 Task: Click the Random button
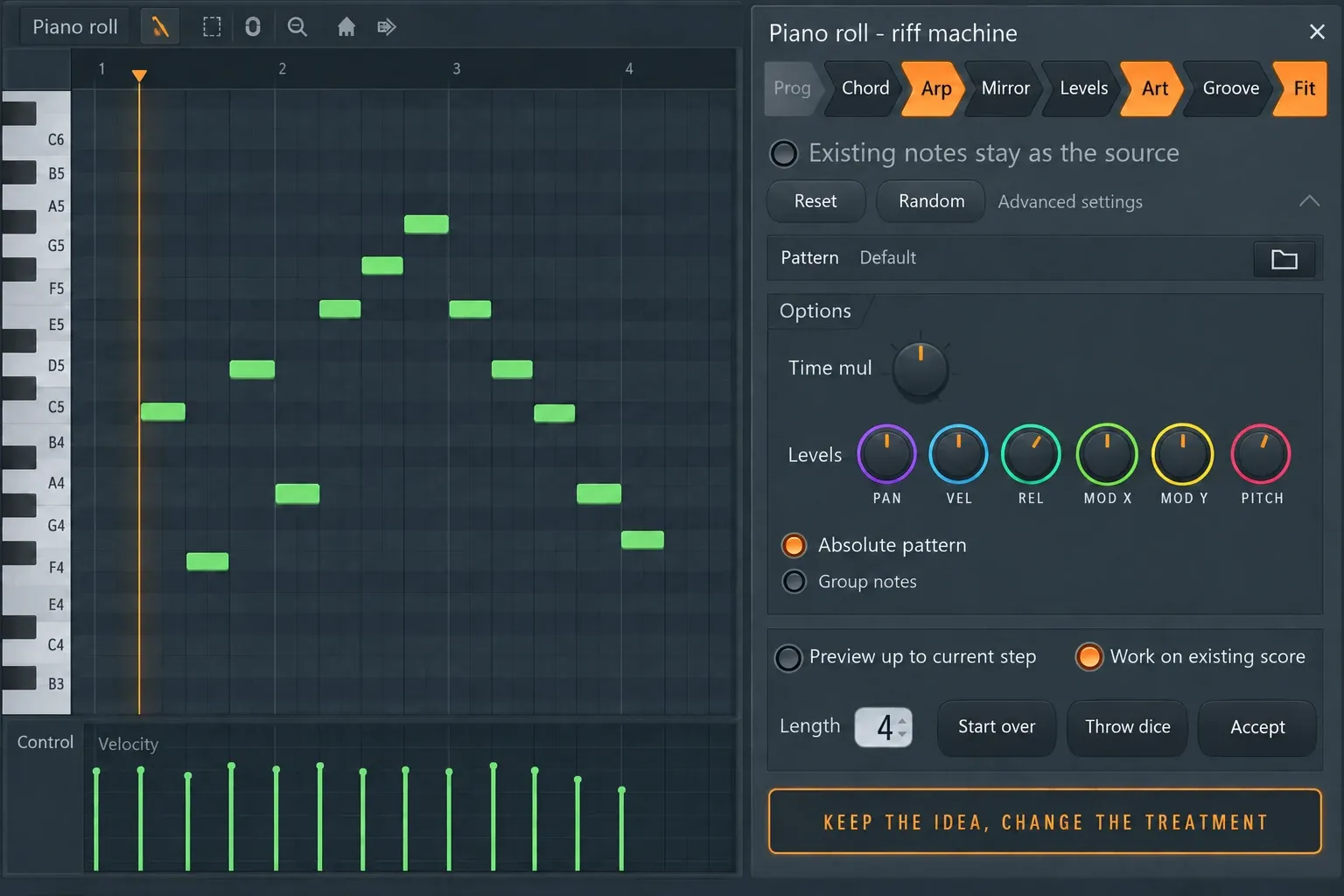[x=931, y=201]
